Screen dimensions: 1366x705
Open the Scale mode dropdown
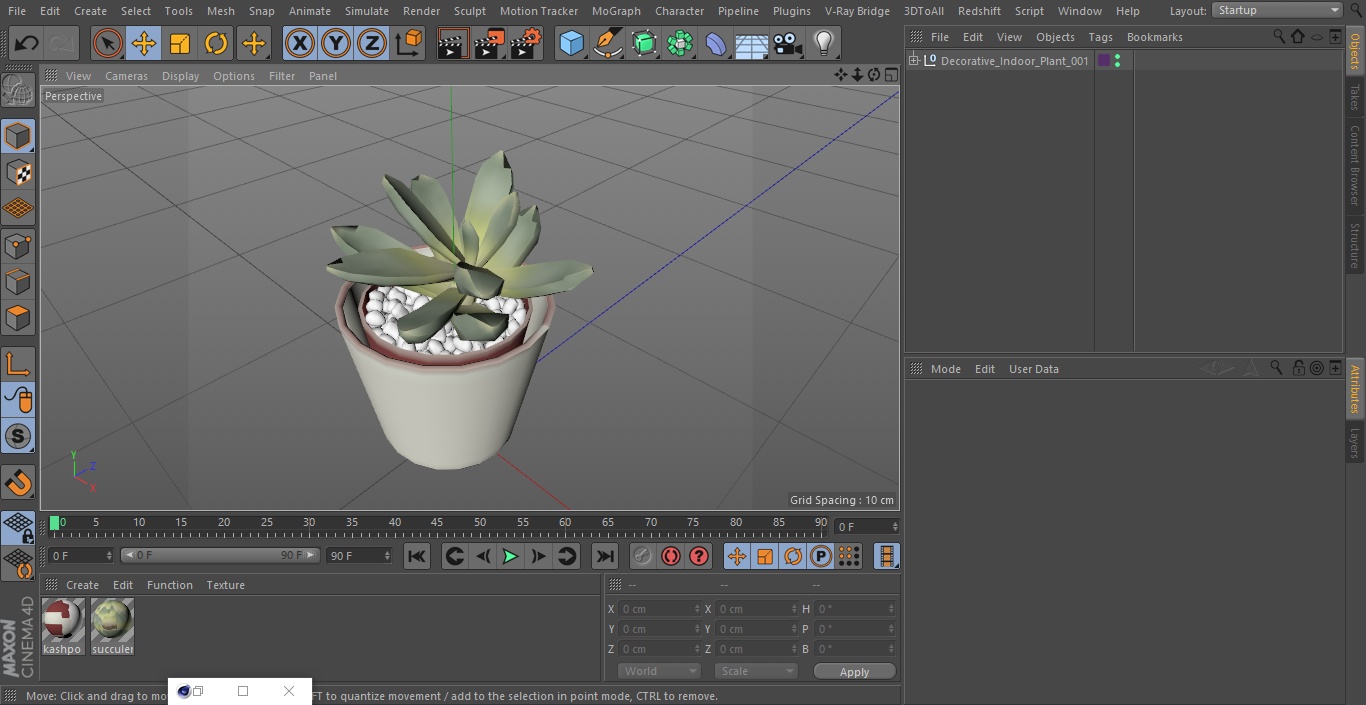(x=756, y=671)
